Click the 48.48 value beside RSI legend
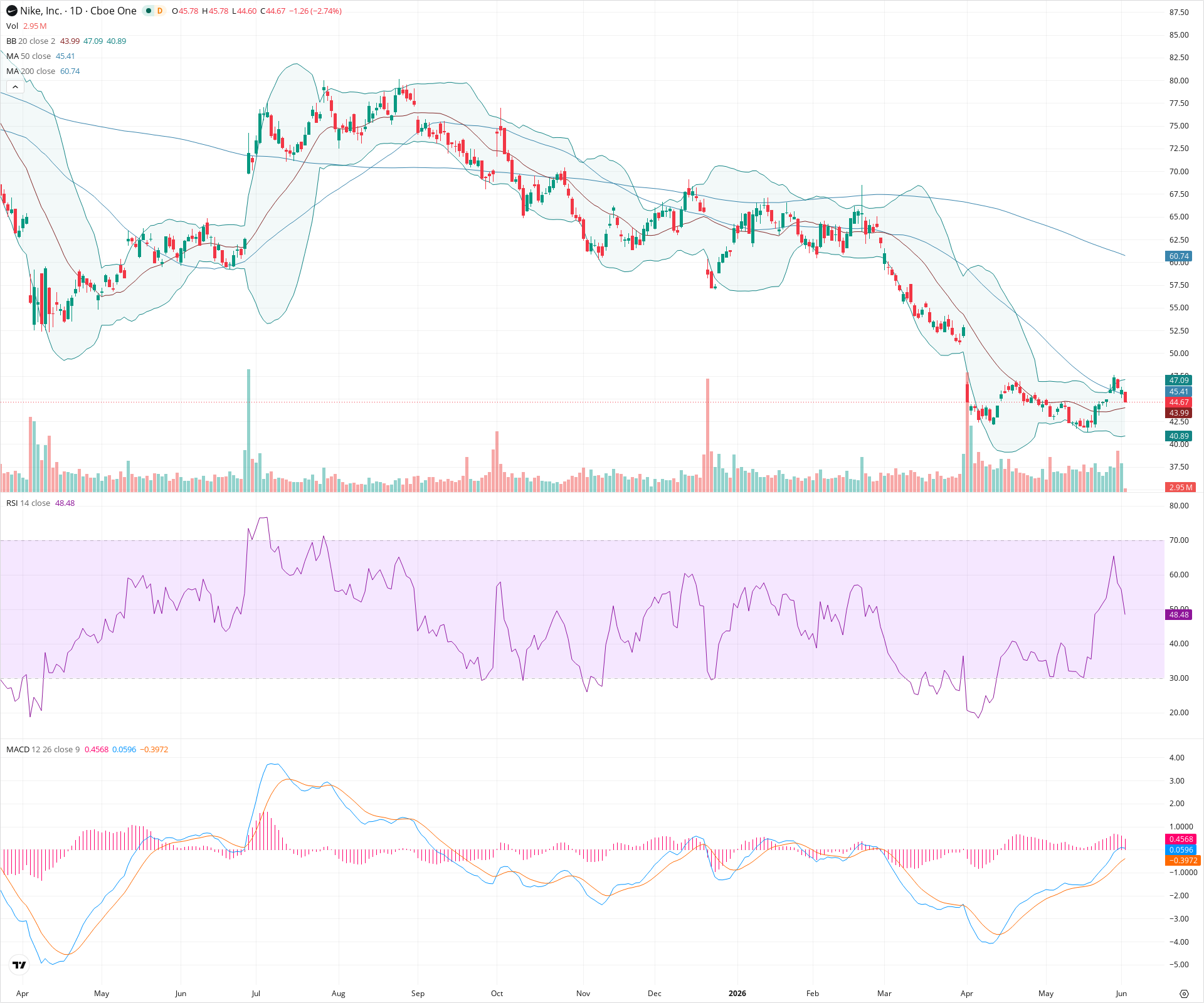 (x=65, y=503)
